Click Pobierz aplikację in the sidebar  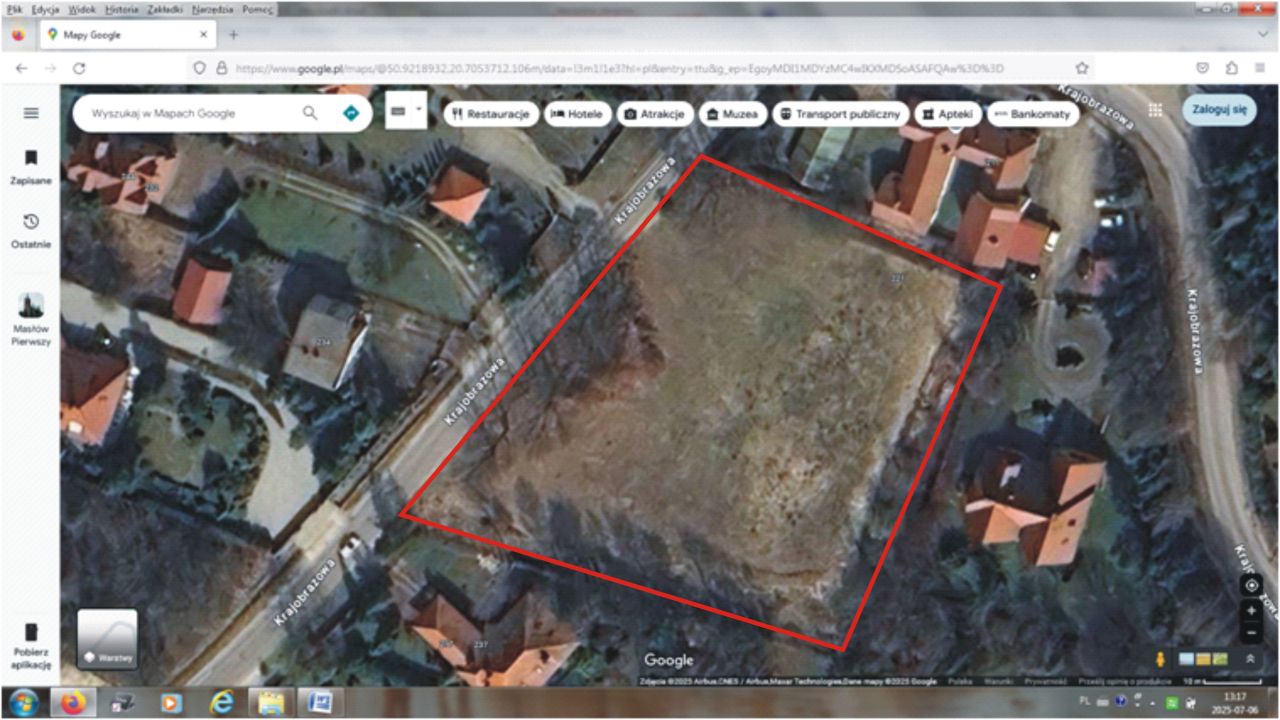click(31, 644)
